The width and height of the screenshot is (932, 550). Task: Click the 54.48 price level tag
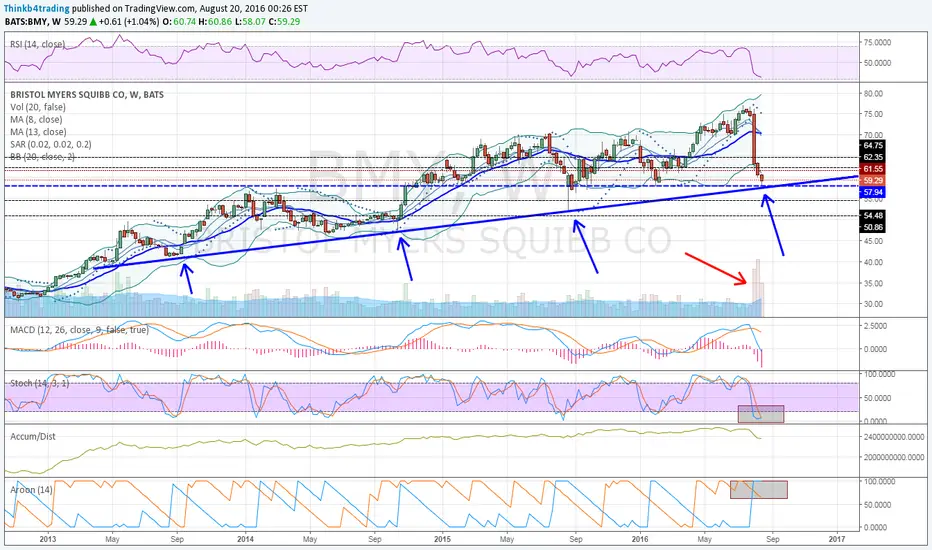tap(873, 215)
